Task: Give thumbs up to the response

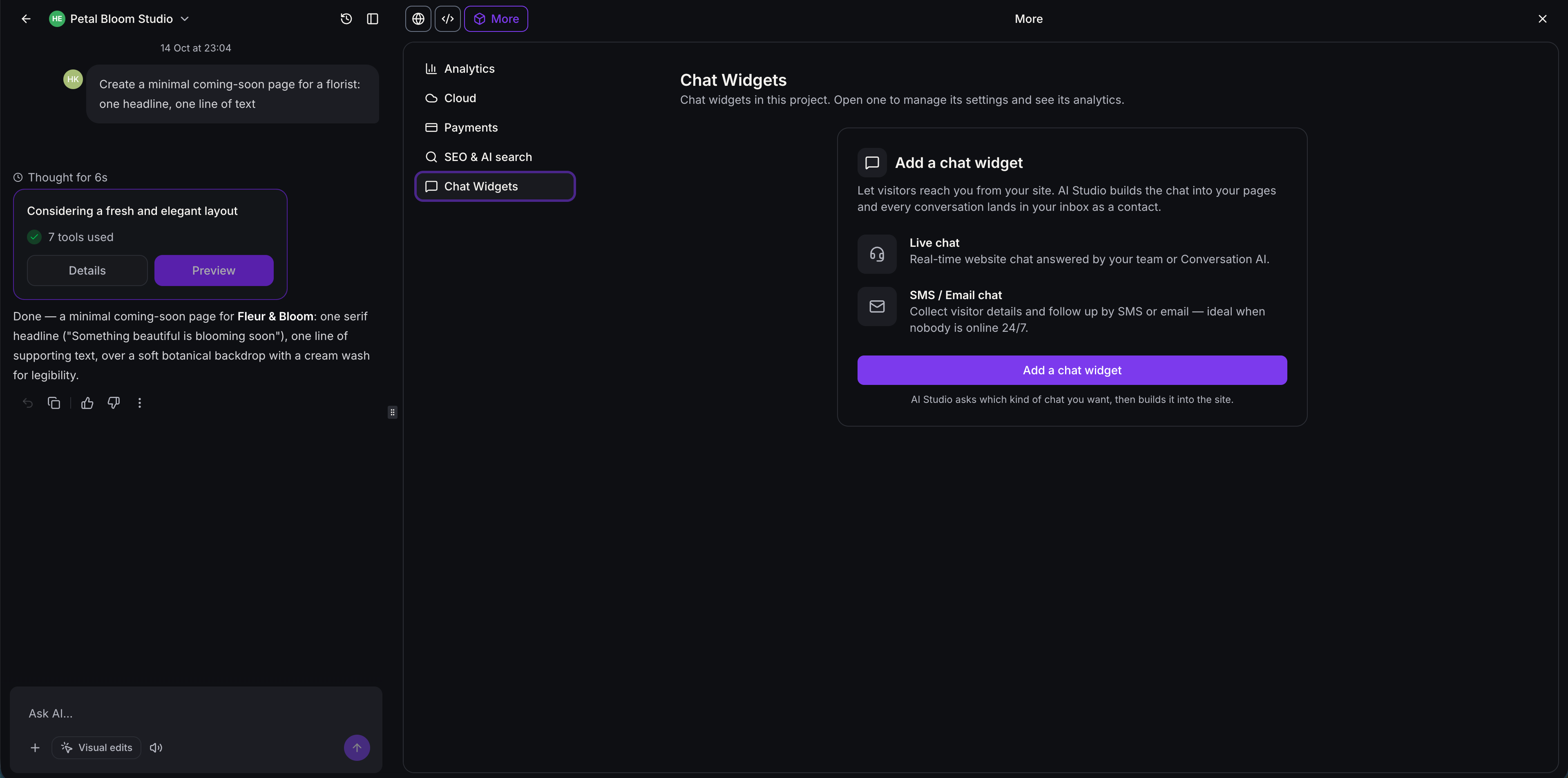Action: tap(87, 403)
